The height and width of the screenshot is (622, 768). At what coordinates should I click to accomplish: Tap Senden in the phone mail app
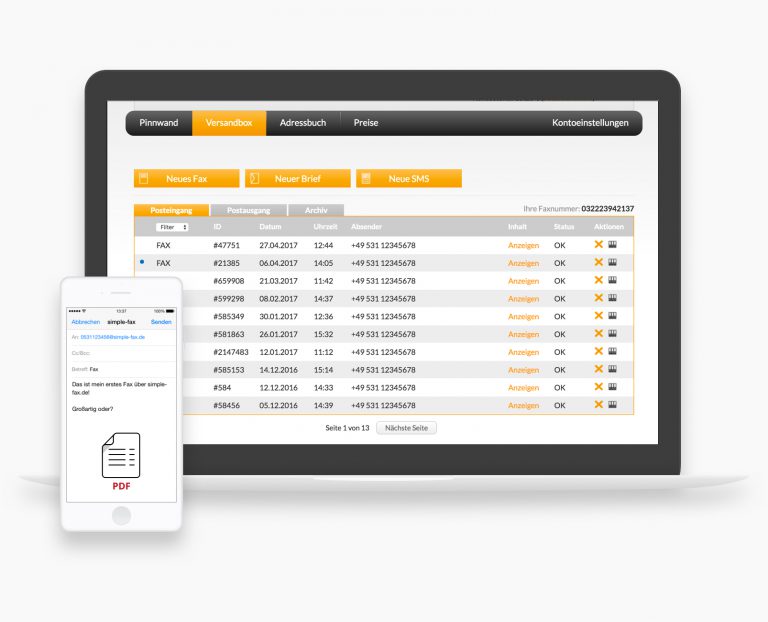(x=161, y=322)
